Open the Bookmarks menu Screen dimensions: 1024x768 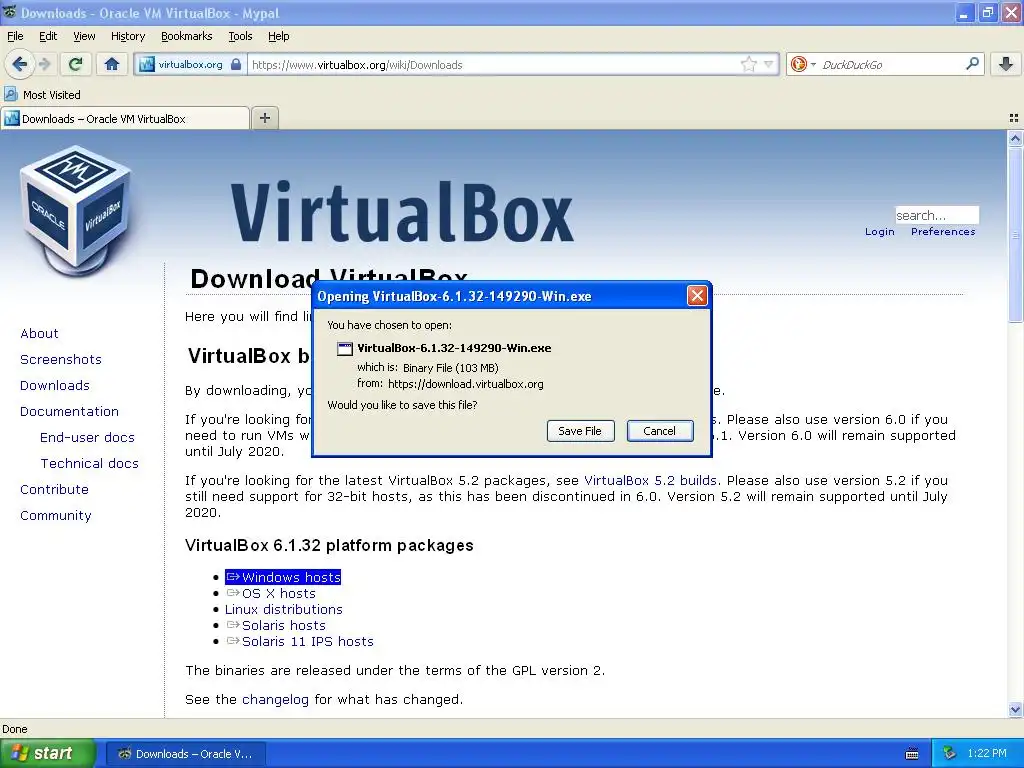point(186,36)
